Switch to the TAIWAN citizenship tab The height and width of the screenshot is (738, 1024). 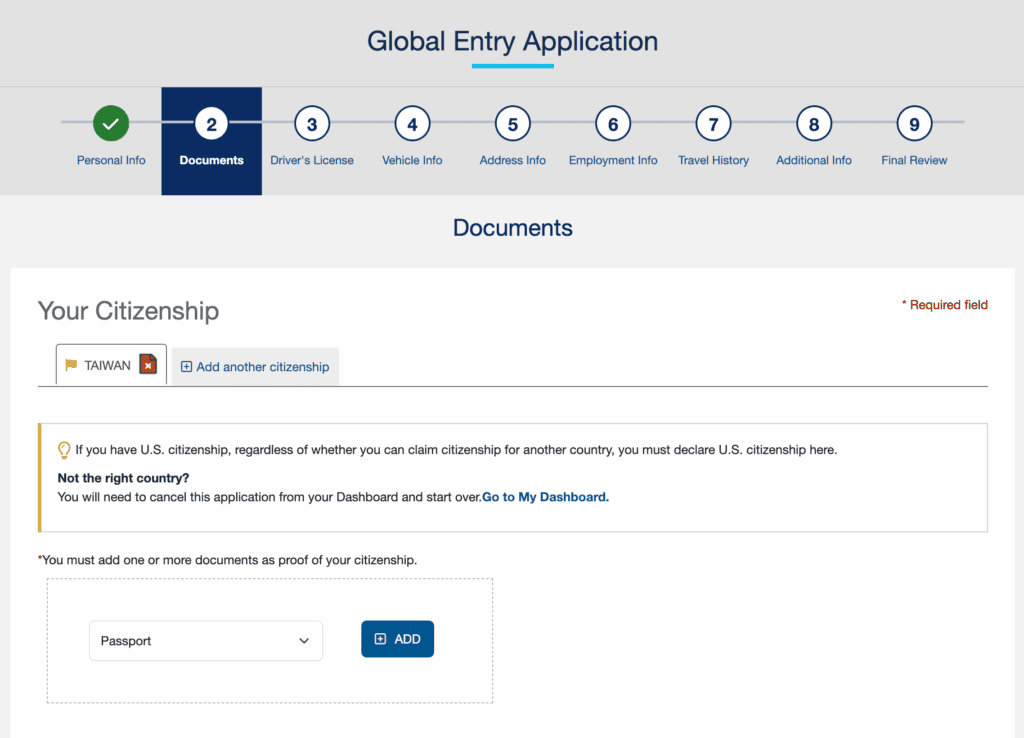(105, 364)
